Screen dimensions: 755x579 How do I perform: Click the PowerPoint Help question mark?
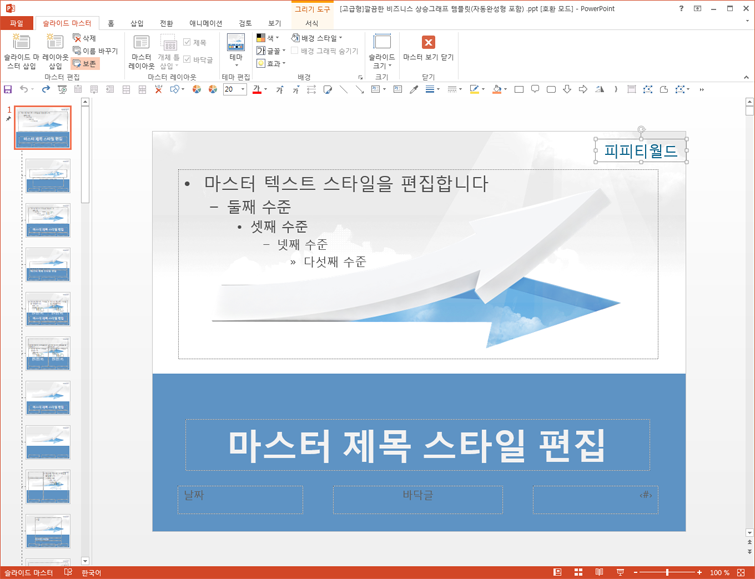pos(681,9)
